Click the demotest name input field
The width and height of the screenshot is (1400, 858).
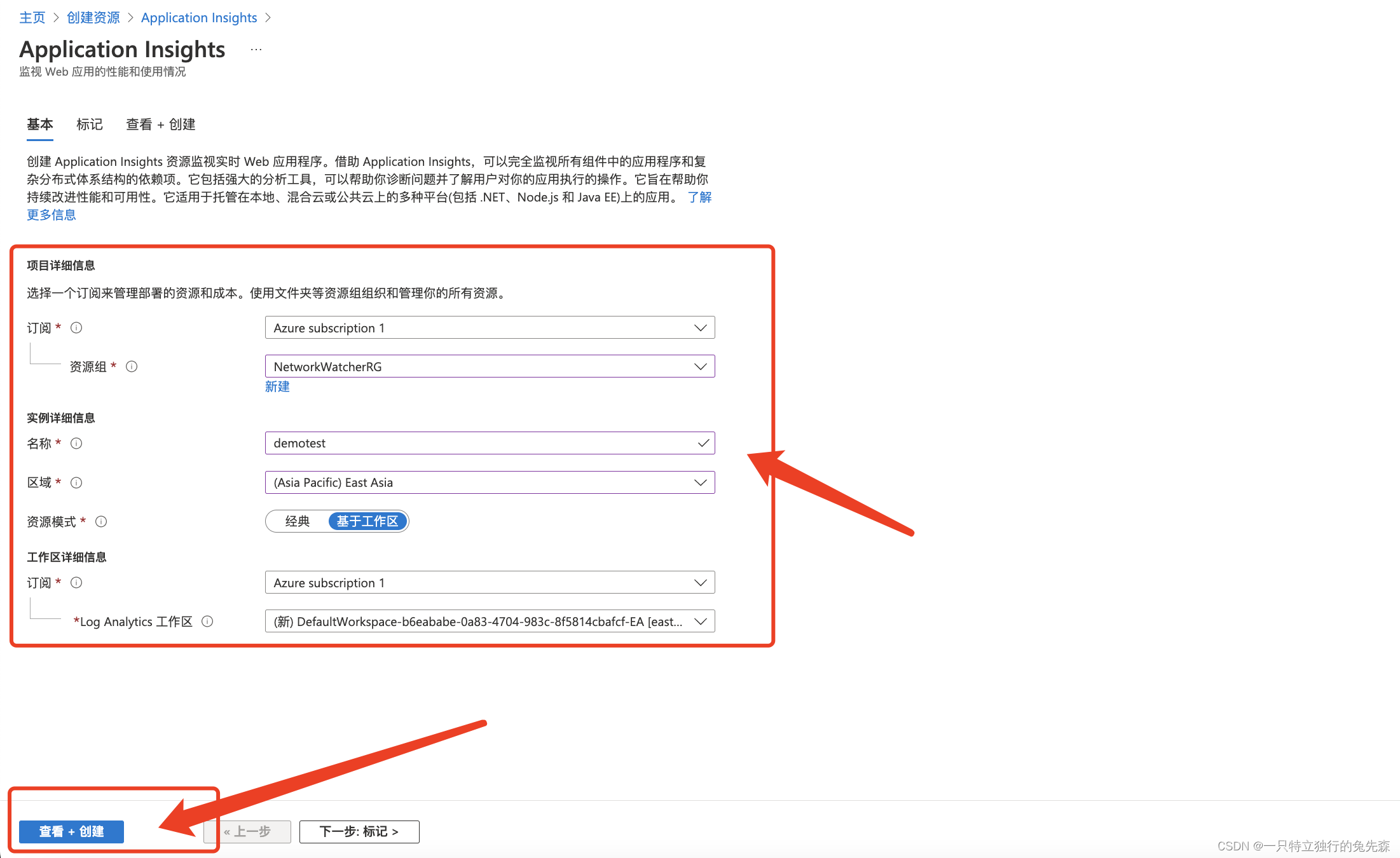pyautogui.click(x=483, y=444)
